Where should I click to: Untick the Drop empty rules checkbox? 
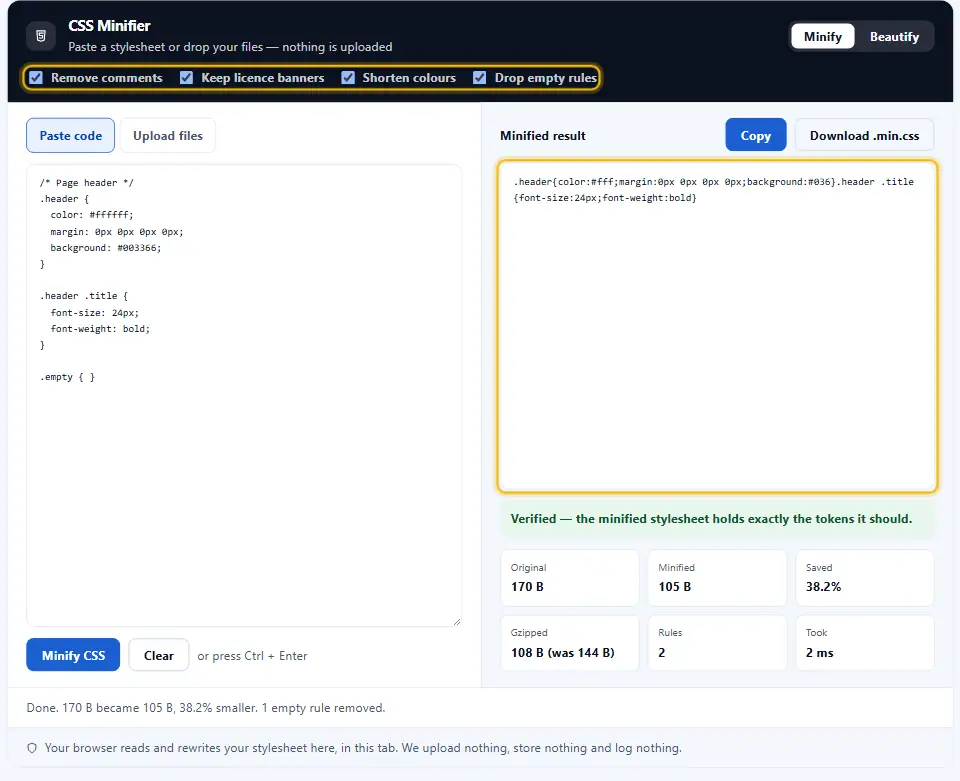coord(479,78)
